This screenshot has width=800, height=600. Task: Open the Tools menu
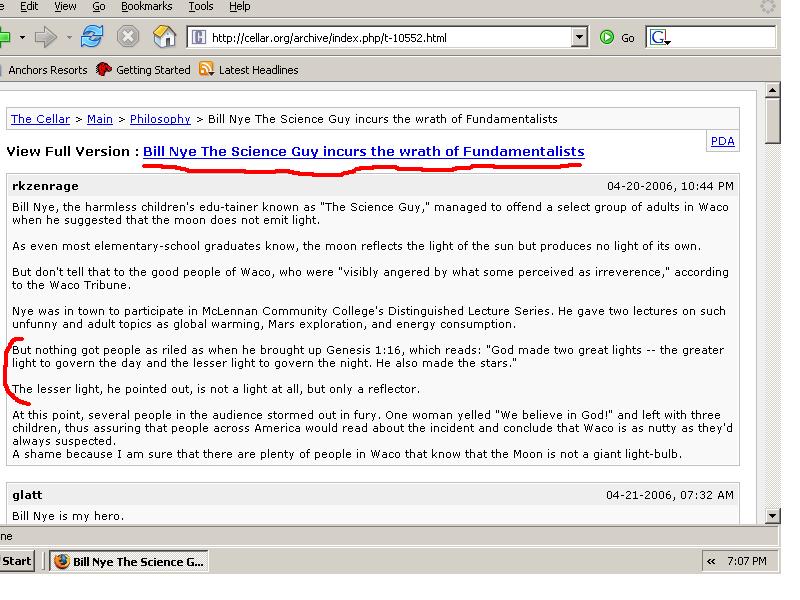201,7
